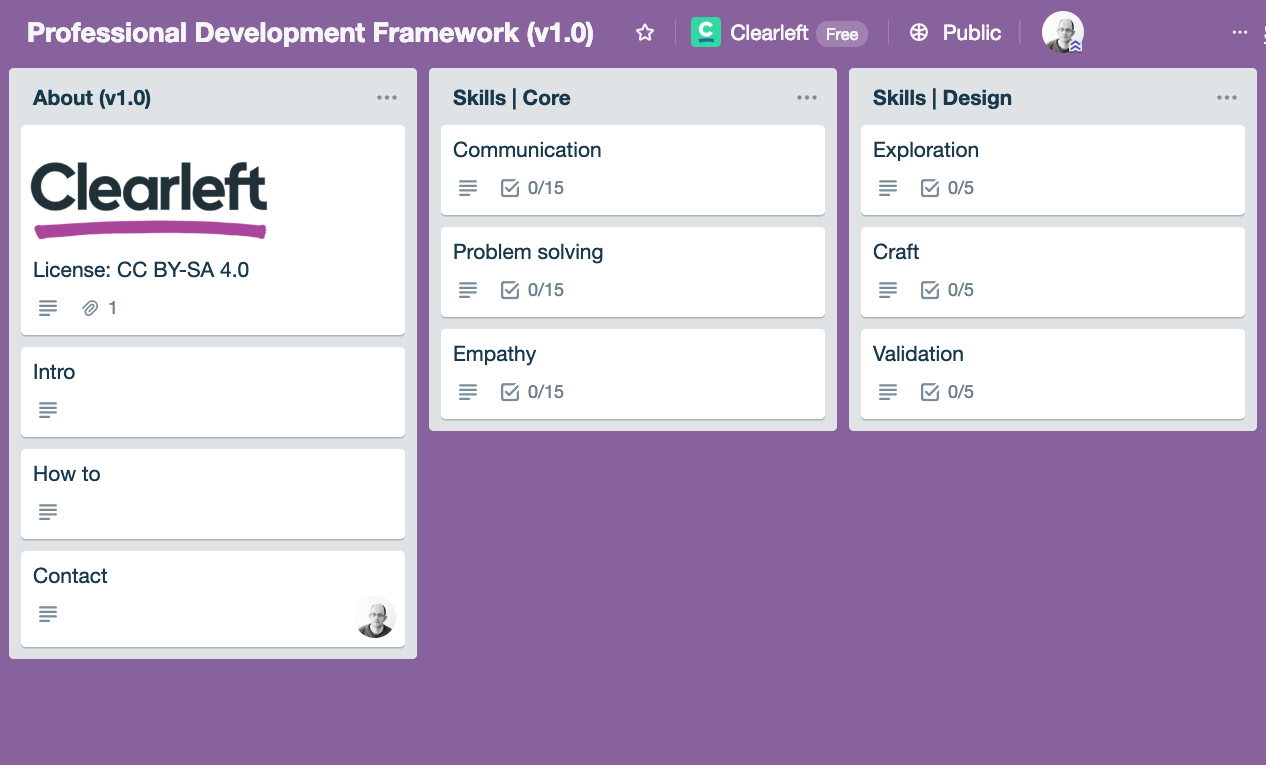Click description icon on License card

tap(48, 308)
